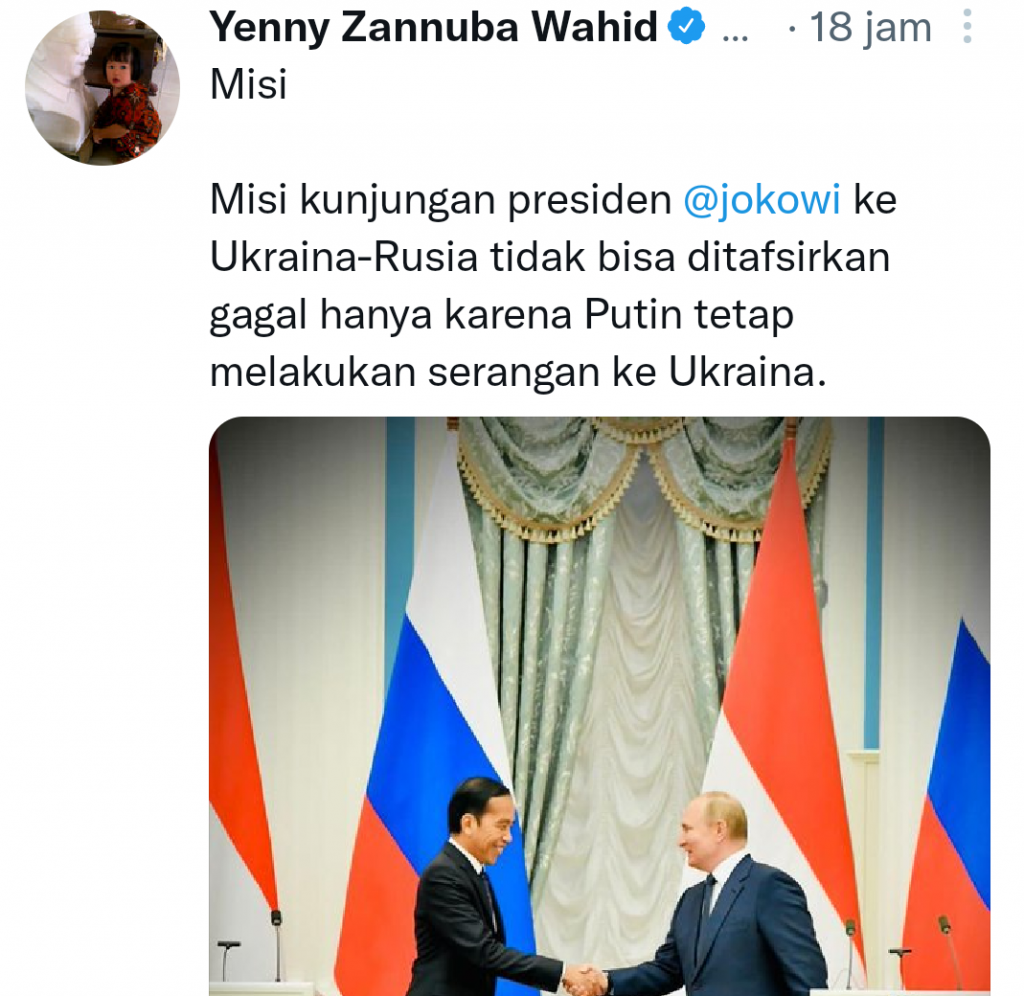Click the "18 jam" timestamp
1024x996 pixels.
point(870,29)
